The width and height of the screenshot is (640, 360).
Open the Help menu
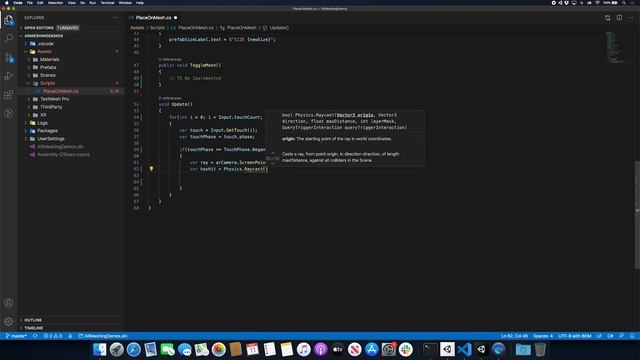coord(140,3)
